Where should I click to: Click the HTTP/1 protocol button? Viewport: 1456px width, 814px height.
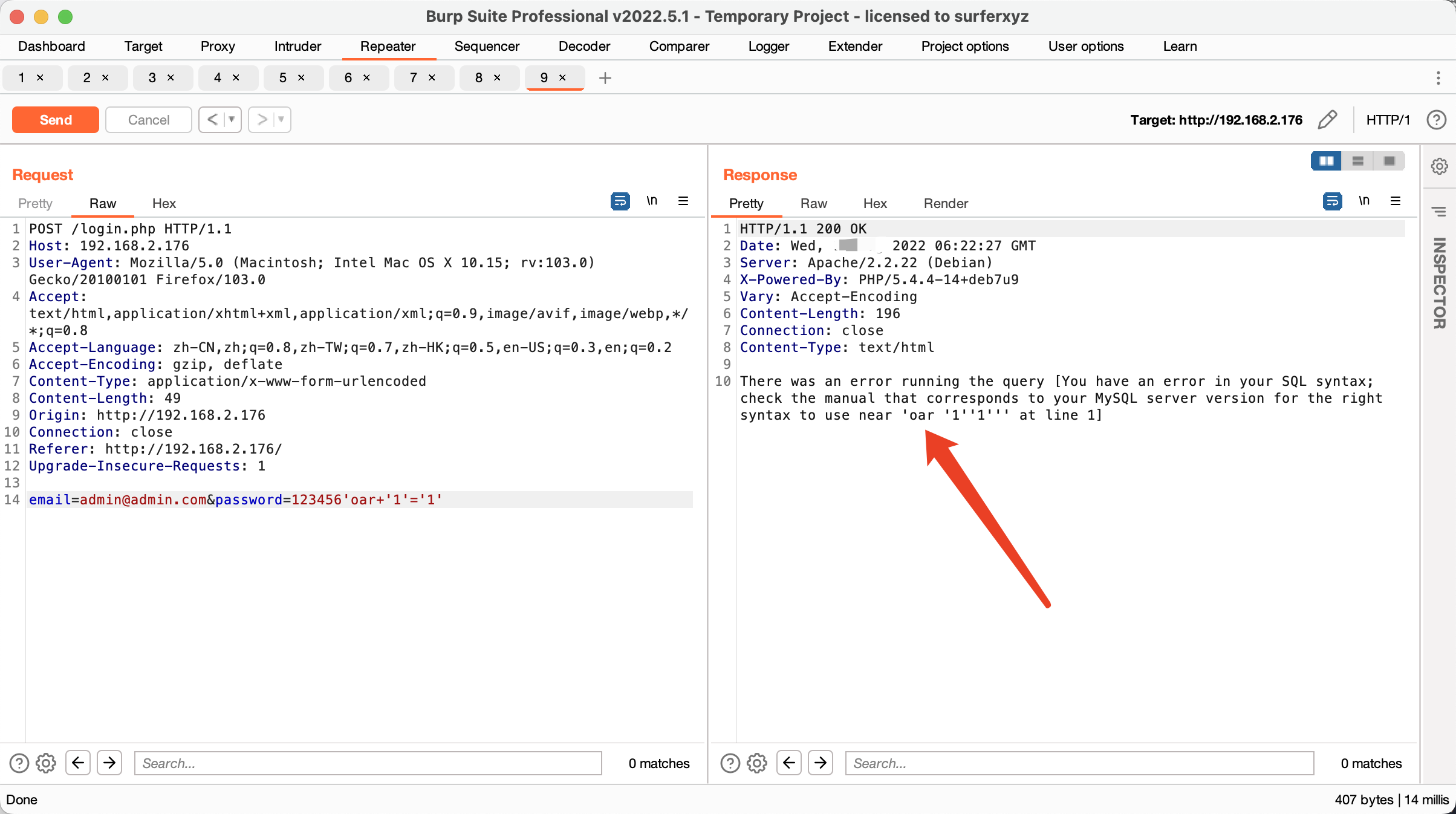point(1388,120)
